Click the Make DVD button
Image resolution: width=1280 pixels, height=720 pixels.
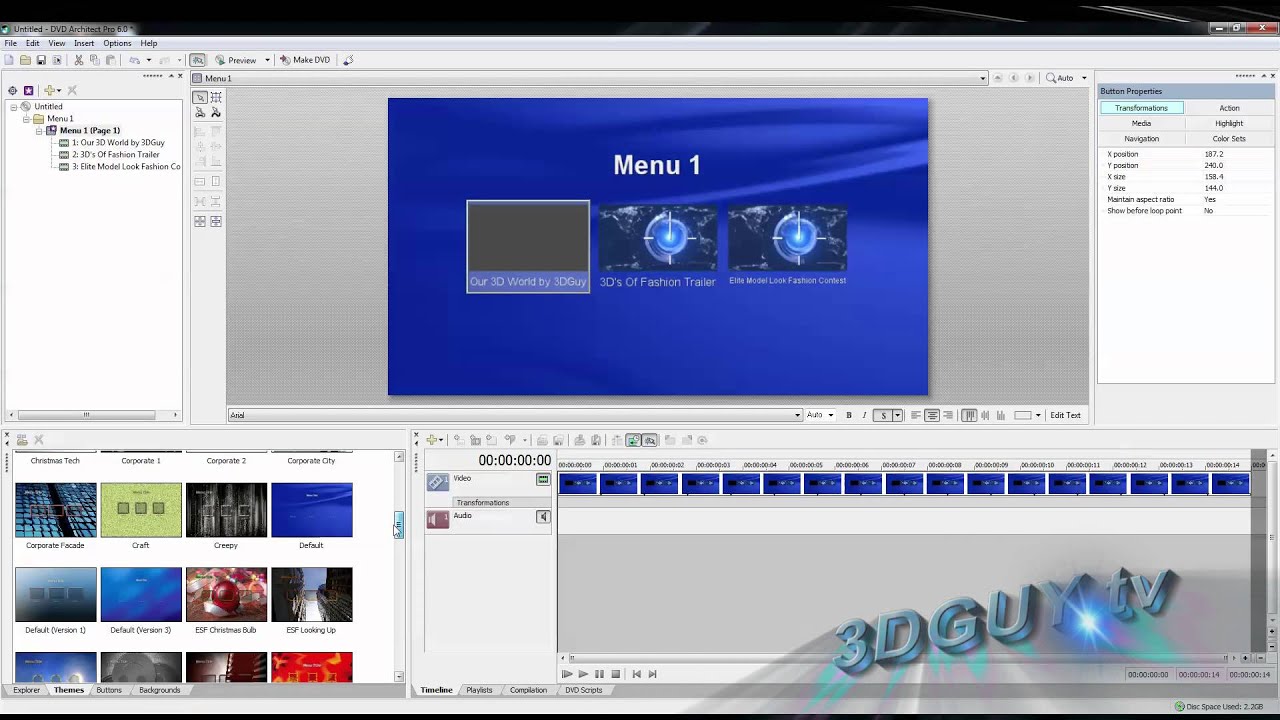point(305,60)
